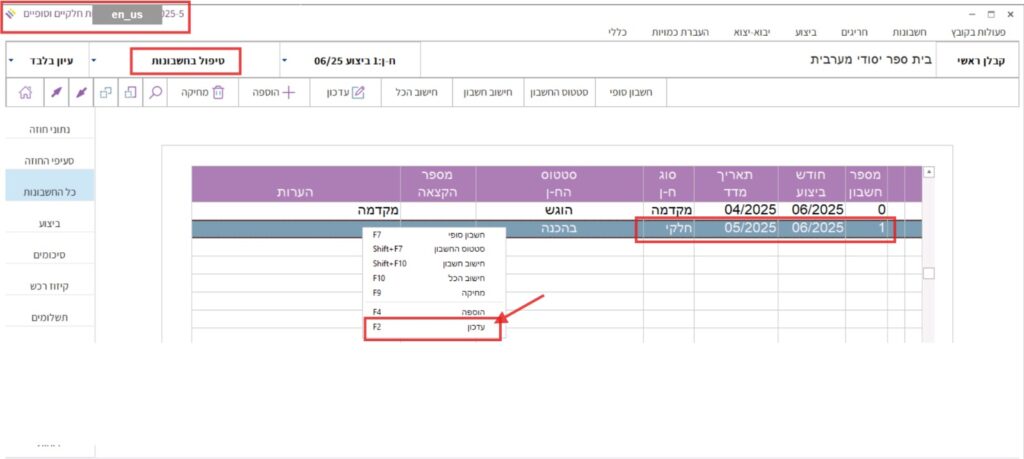The height and width of the screenshot is (459, 1024).
Task: Open the ח-ן:1 ביצוע 06/25 account dropdown
Action: [x=284, y=61]
